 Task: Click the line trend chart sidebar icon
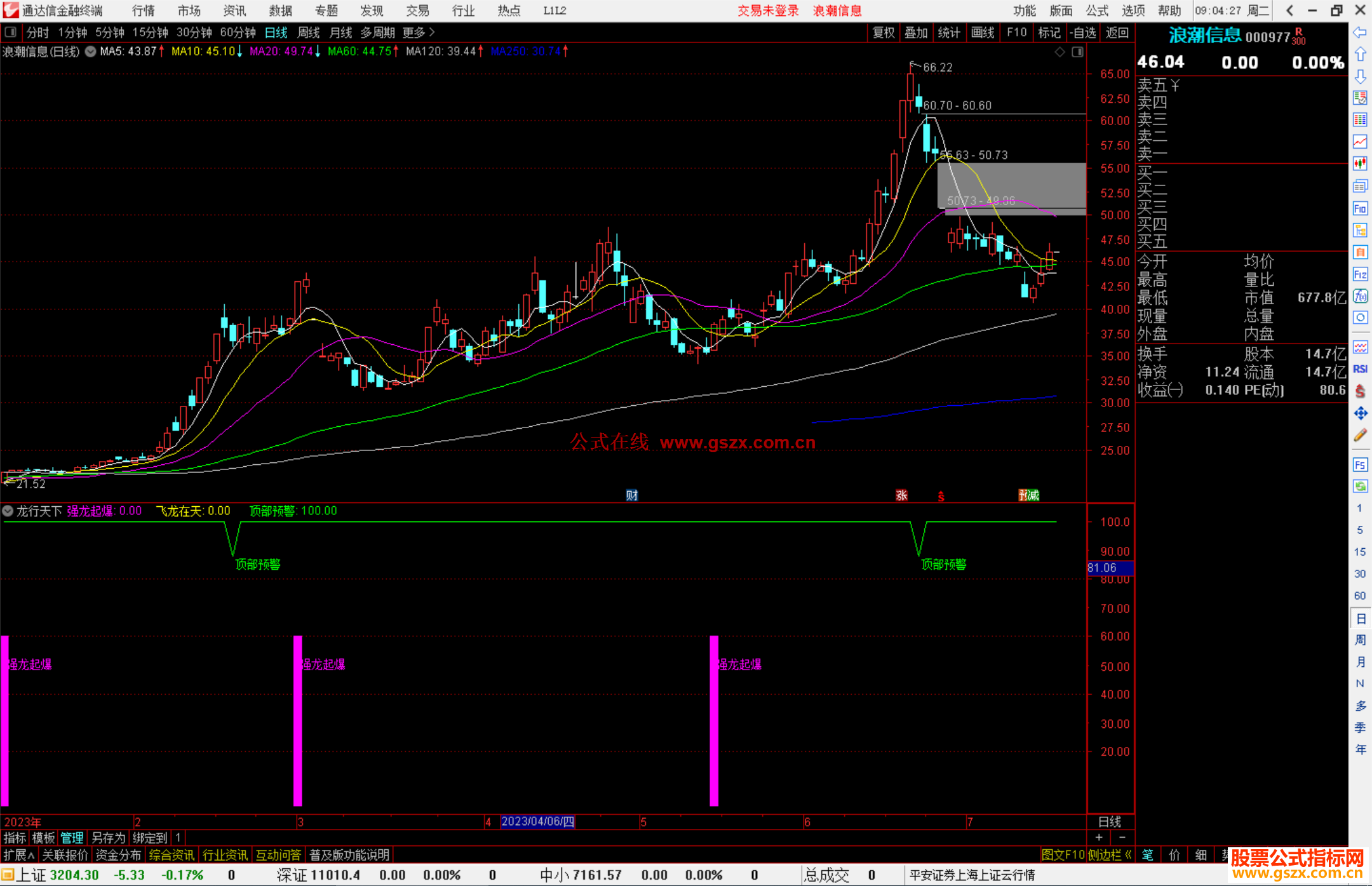1360,142
